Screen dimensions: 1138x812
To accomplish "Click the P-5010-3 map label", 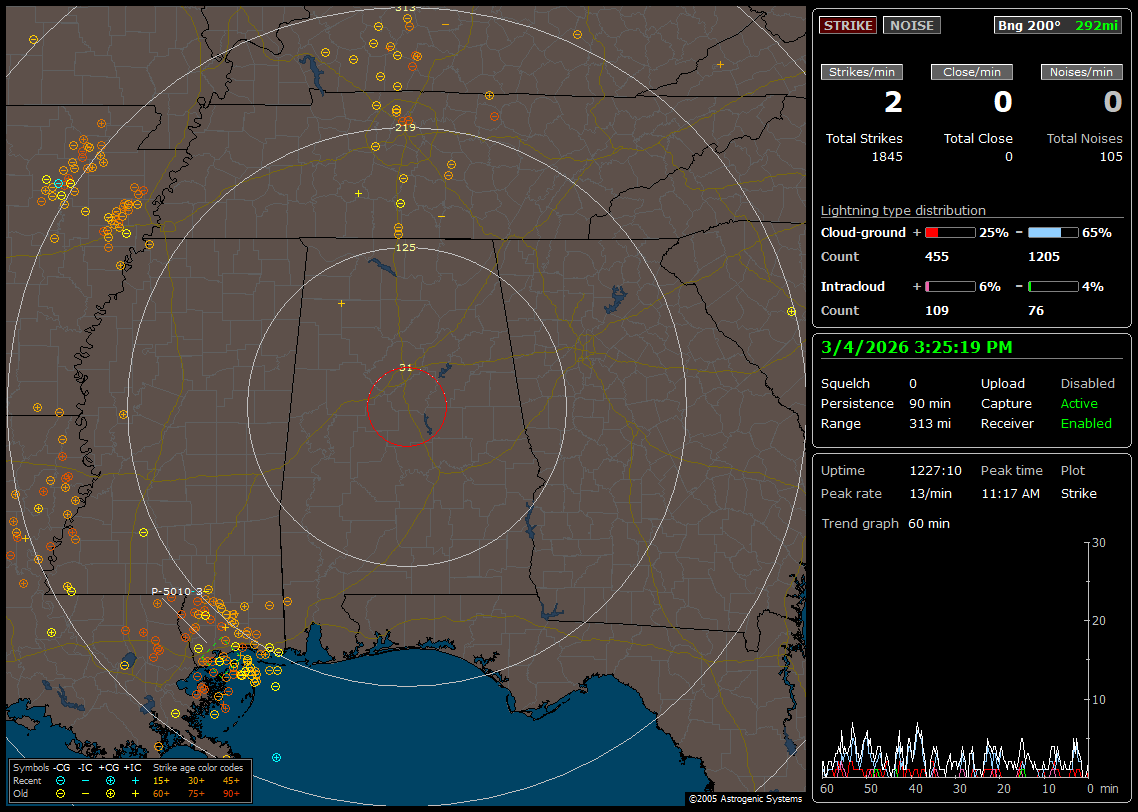I will coord(176,592).
